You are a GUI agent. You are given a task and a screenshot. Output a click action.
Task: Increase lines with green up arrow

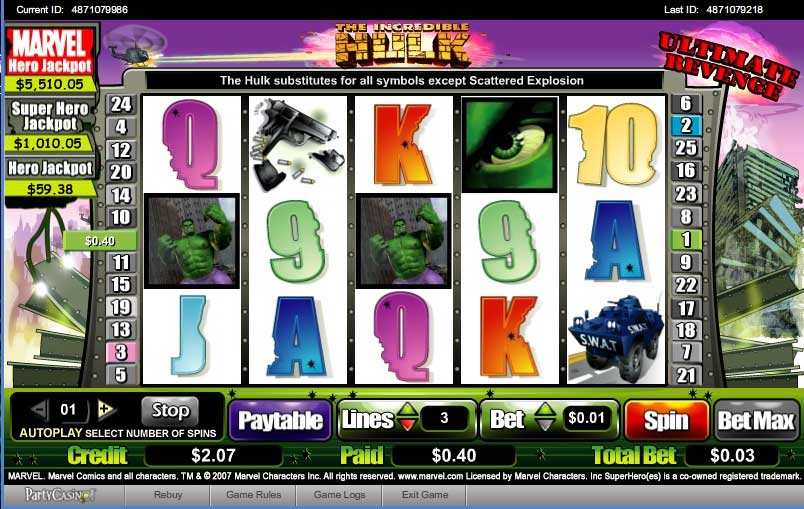(408, 410)
